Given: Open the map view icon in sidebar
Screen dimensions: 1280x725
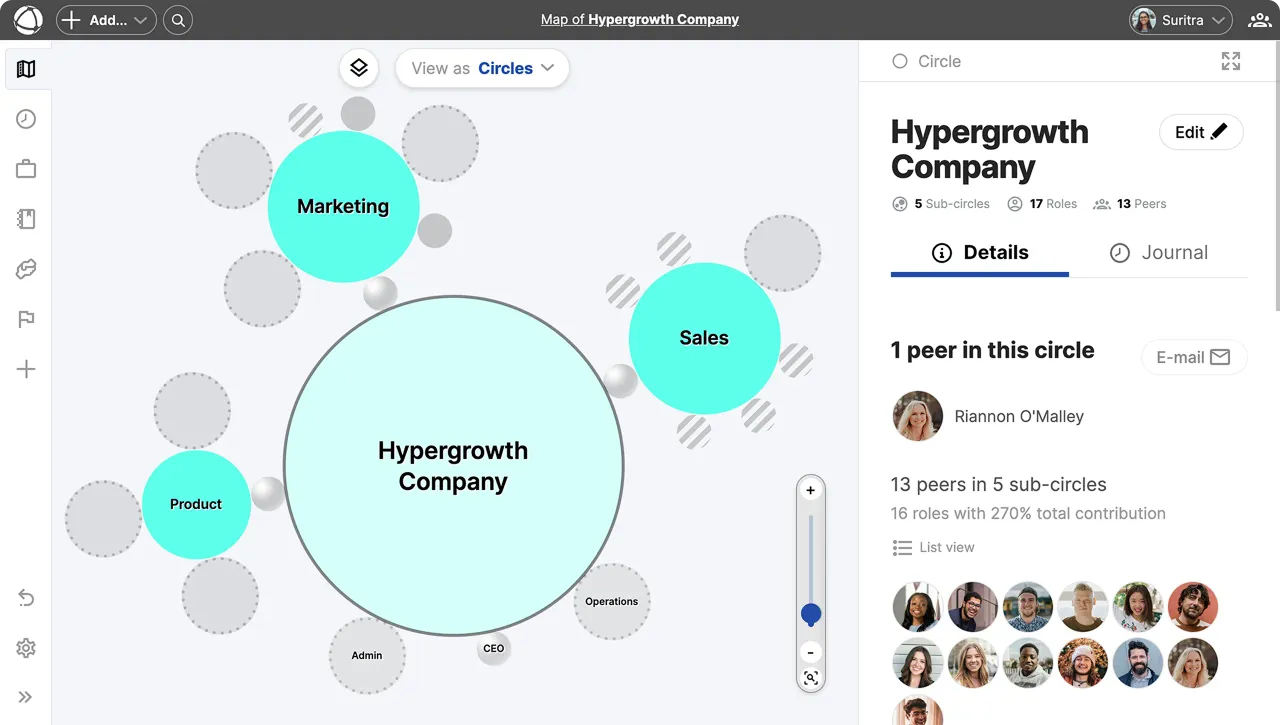Looking at the screenshot, I should (26, 69).
